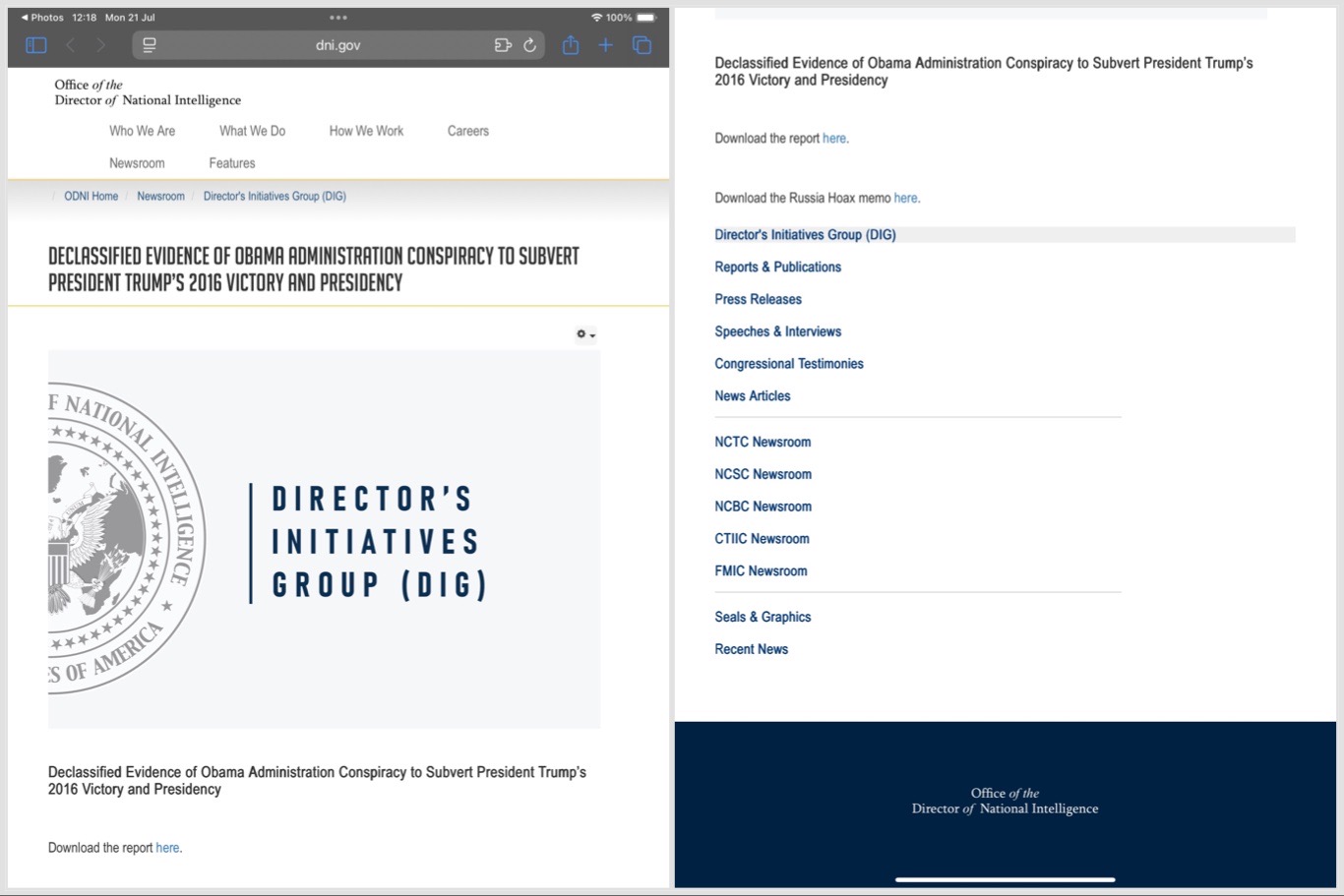Open News Articles
The height and width of the screenshot is (896, 1344).
tap(753, 396)
